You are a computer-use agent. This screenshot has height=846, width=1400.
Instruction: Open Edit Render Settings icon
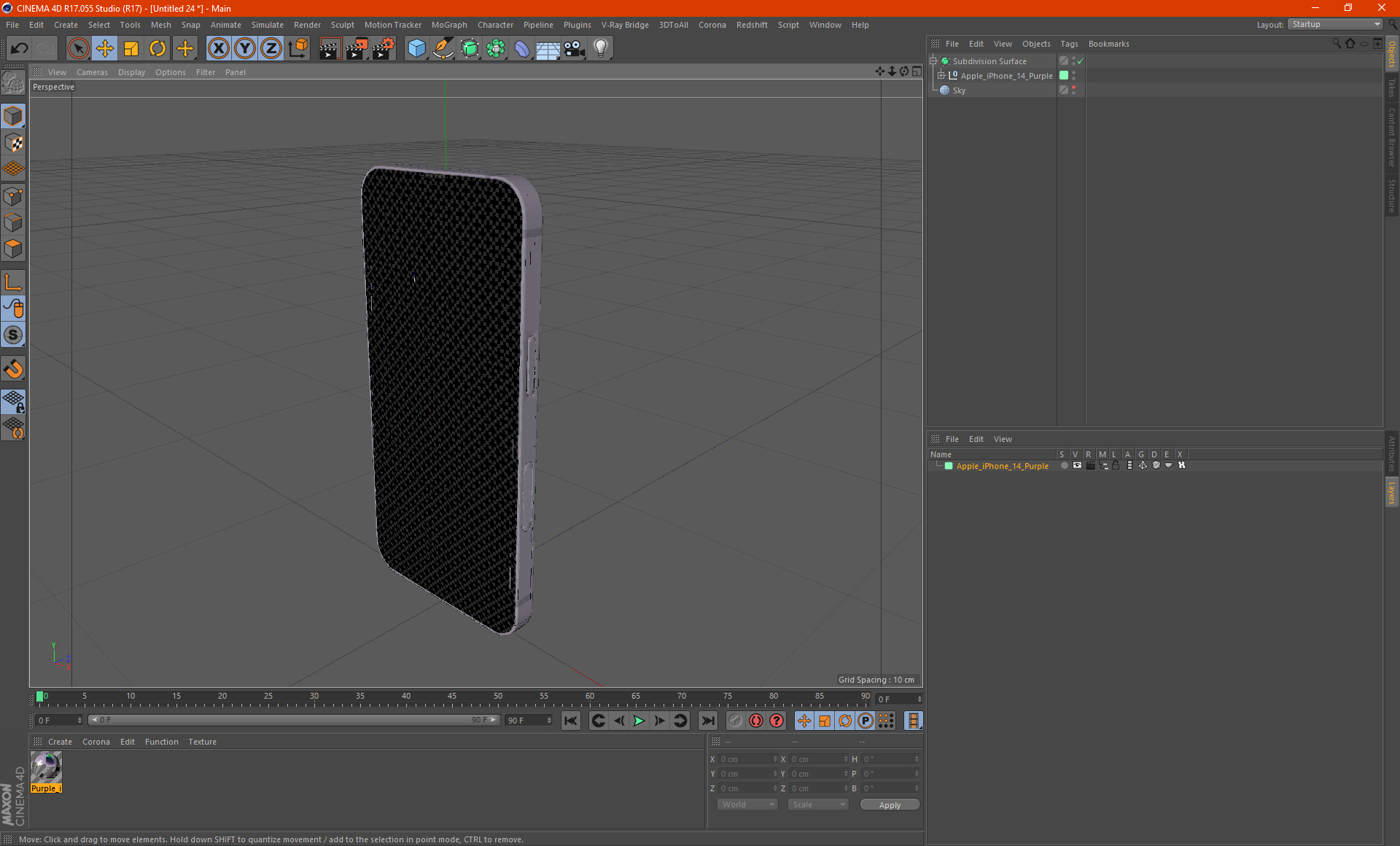pyautogui.click(x=384, y=49)
